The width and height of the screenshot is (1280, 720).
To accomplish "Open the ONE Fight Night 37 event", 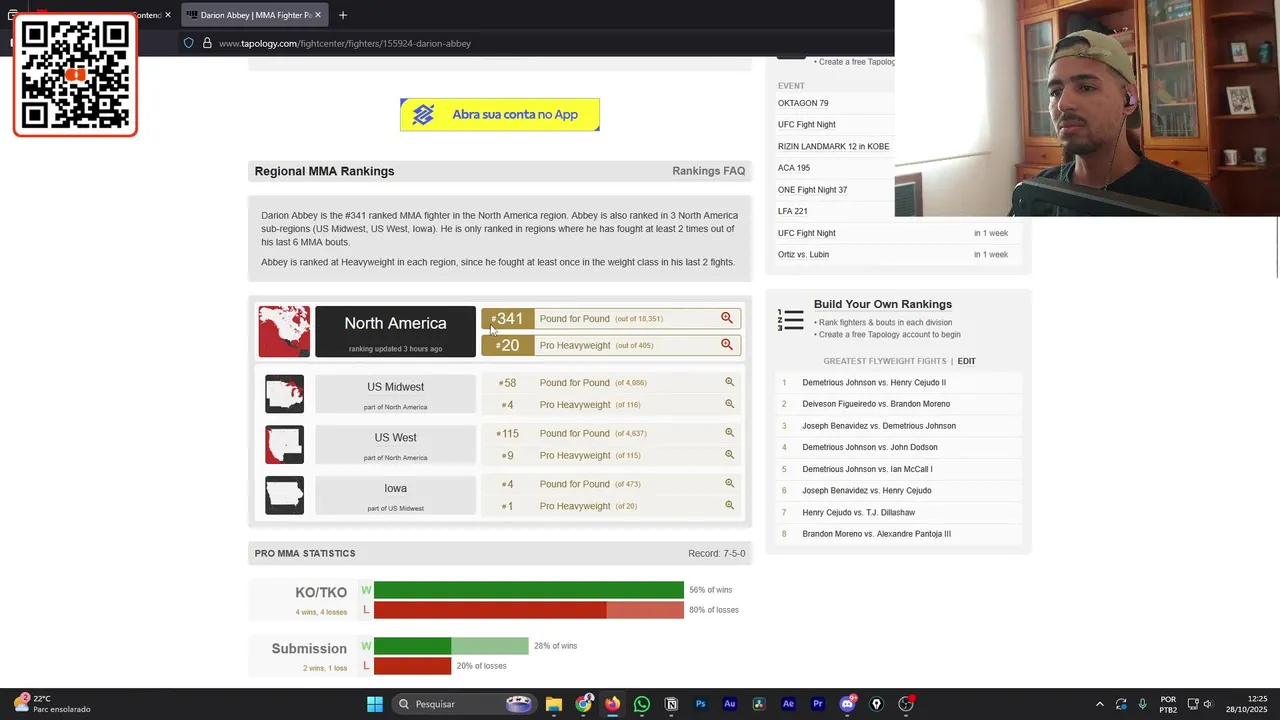I will pos(812,190).
